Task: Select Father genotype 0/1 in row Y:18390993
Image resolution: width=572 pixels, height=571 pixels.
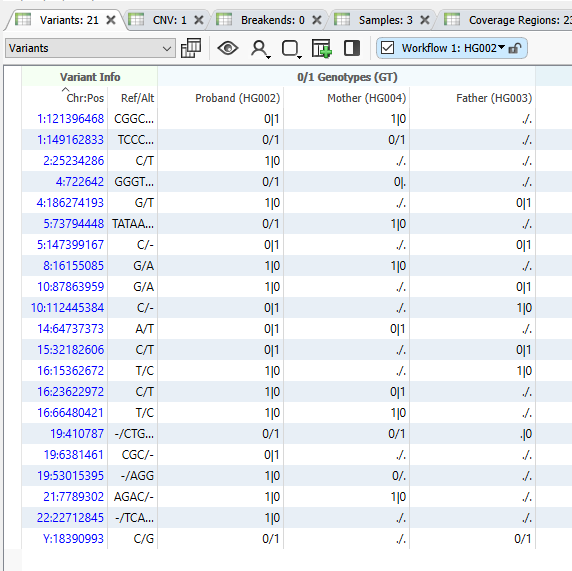Action: pos(472,539)
